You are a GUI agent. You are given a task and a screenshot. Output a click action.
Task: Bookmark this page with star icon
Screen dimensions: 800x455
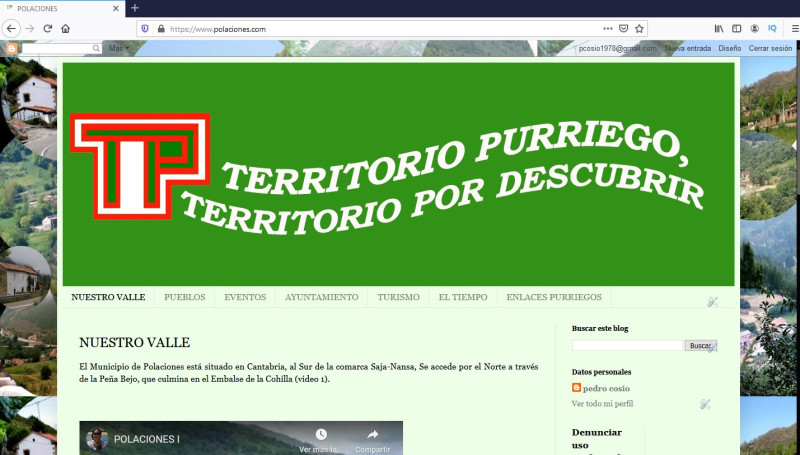[x=639, y=29]
